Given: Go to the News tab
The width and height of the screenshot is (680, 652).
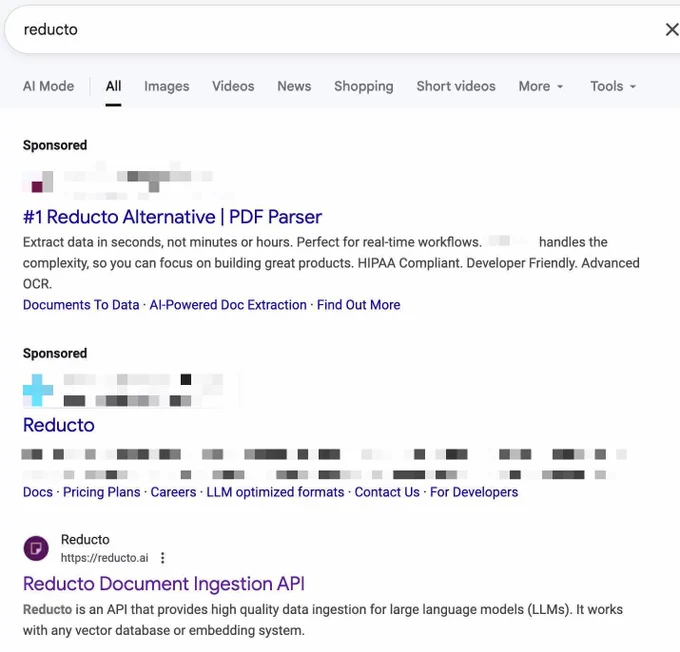Looking at the screenshot, I should [294, 86].
